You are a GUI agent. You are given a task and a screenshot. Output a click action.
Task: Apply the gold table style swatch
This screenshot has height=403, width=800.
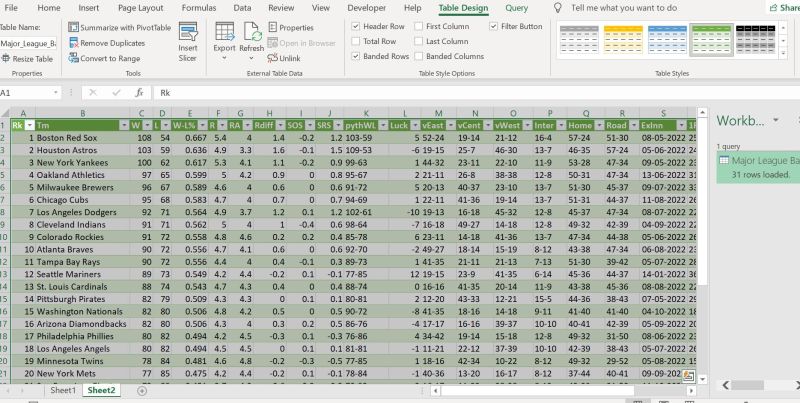(x=623, y=39)
